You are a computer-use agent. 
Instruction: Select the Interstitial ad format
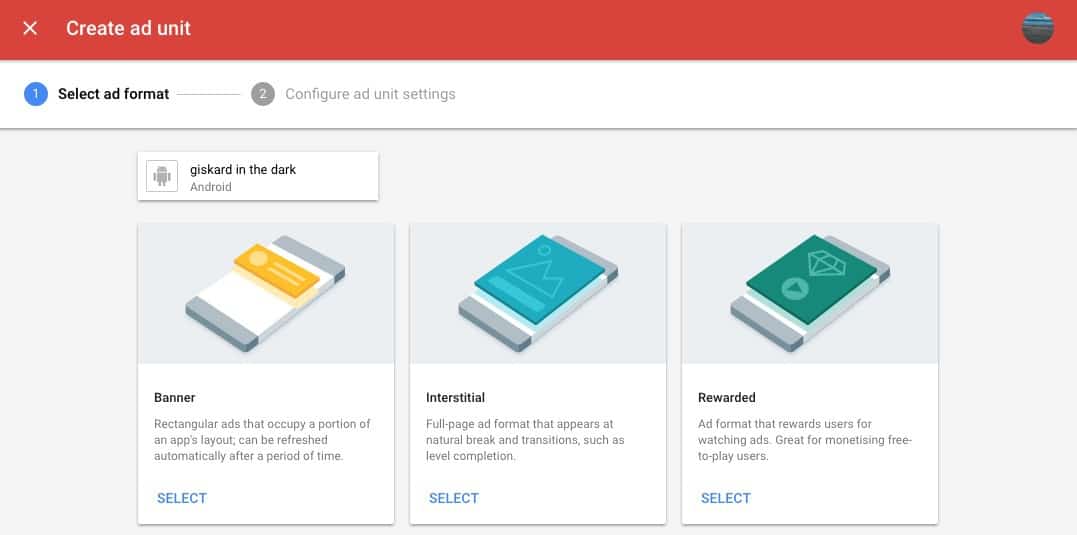(x=454, y=499)
